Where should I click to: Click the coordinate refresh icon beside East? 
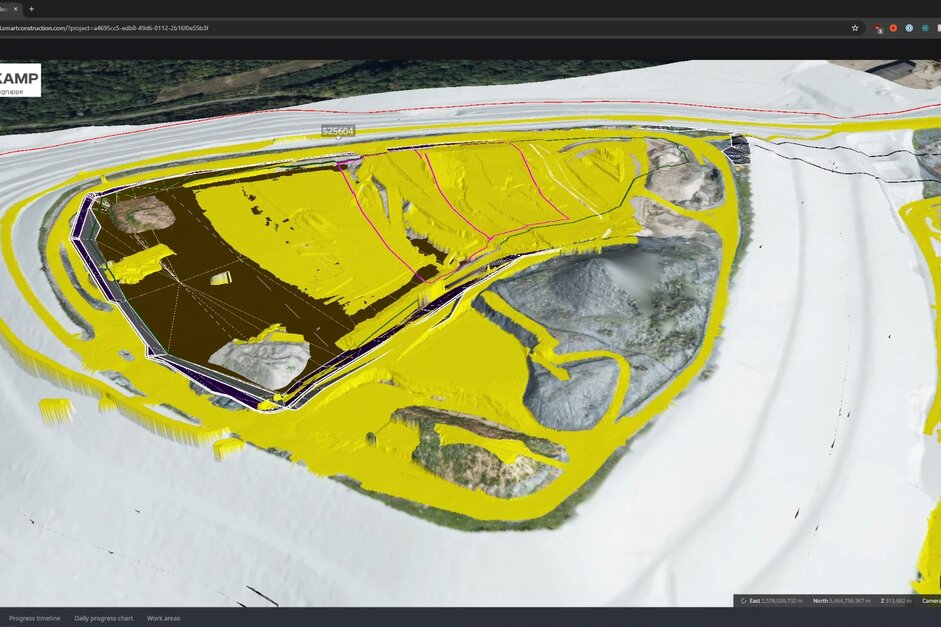[x=744, y=601]
